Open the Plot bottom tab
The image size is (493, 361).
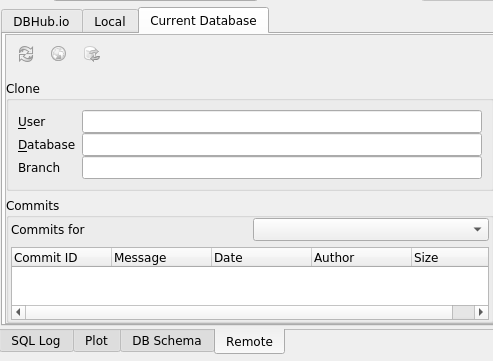(96, 341)
